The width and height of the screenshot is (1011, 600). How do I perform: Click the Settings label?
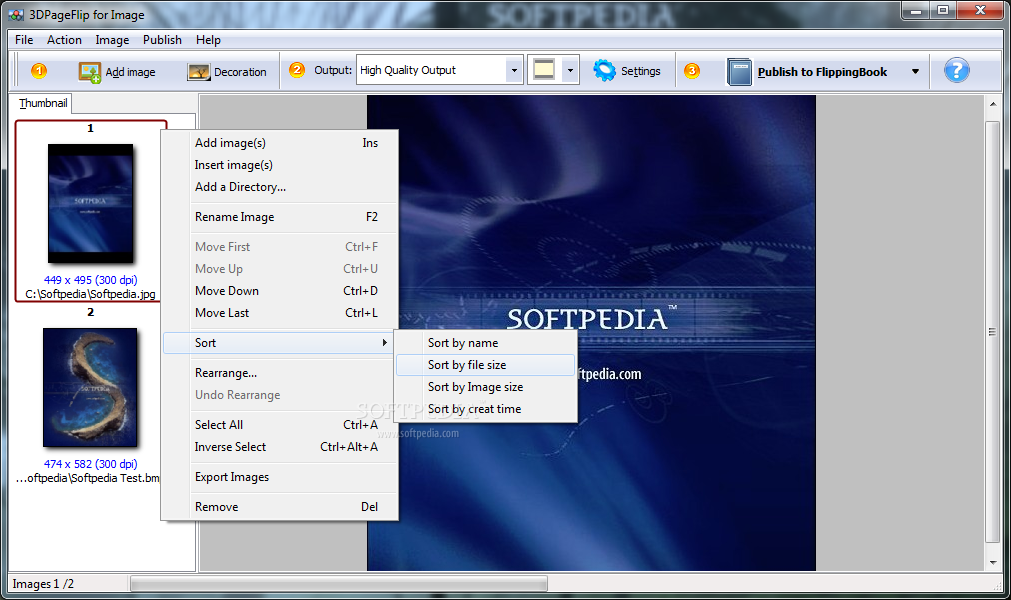640,71
